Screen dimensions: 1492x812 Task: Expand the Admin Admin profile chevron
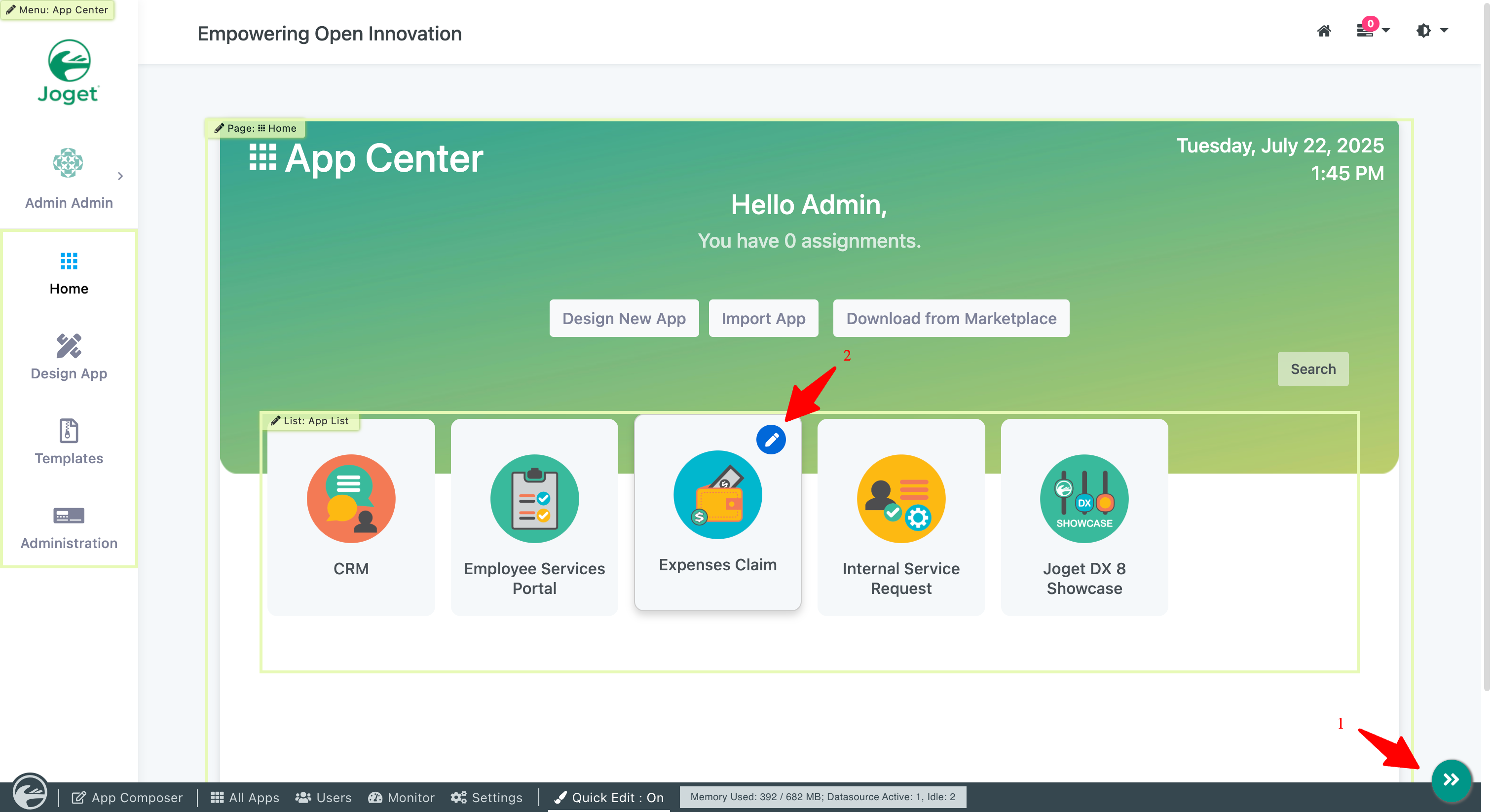pos(120,176)
